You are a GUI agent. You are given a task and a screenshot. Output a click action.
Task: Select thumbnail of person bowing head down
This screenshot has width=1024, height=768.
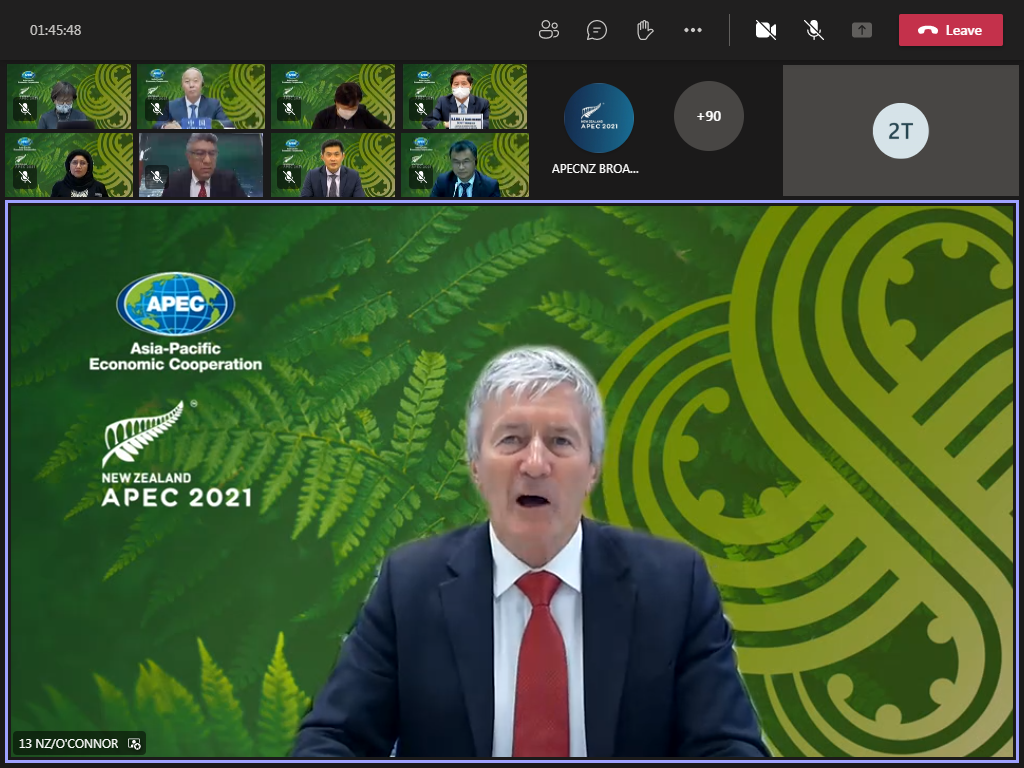point(333,97)
